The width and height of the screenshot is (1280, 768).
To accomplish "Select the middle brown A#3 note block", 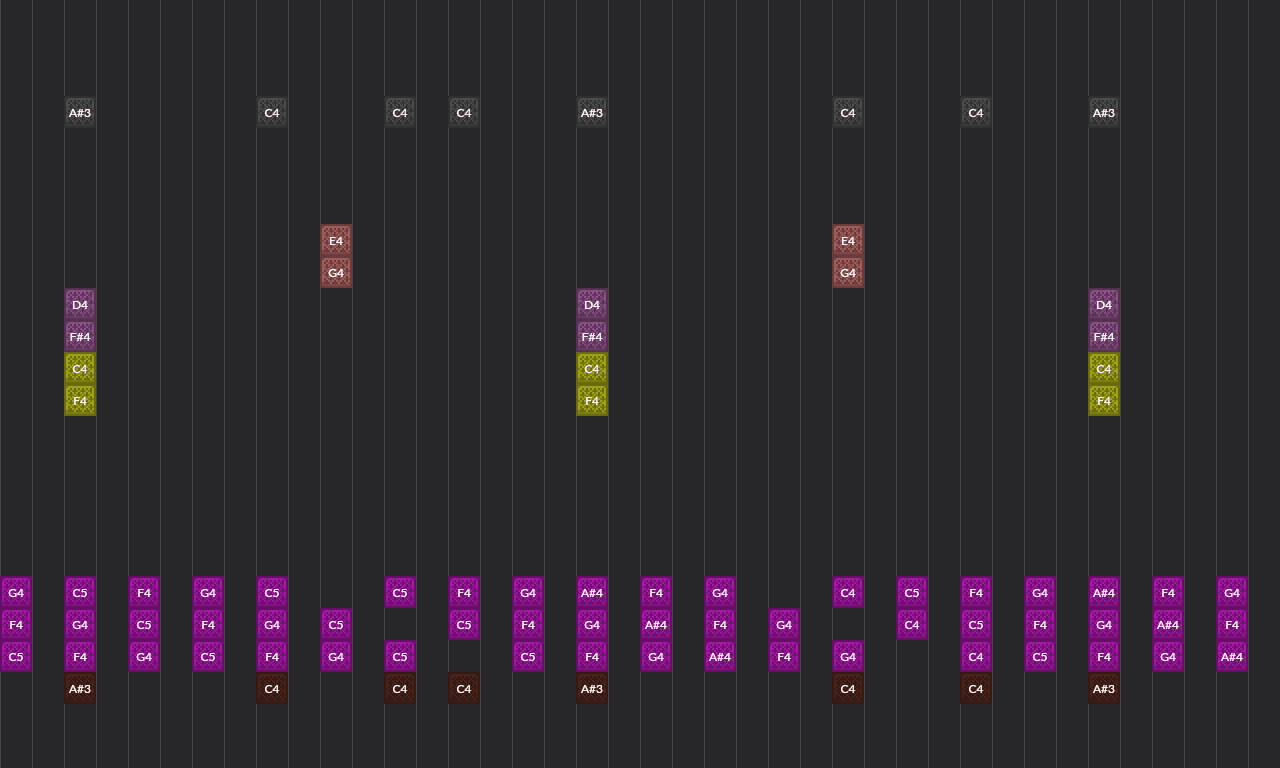I will (x=592, y=689).
